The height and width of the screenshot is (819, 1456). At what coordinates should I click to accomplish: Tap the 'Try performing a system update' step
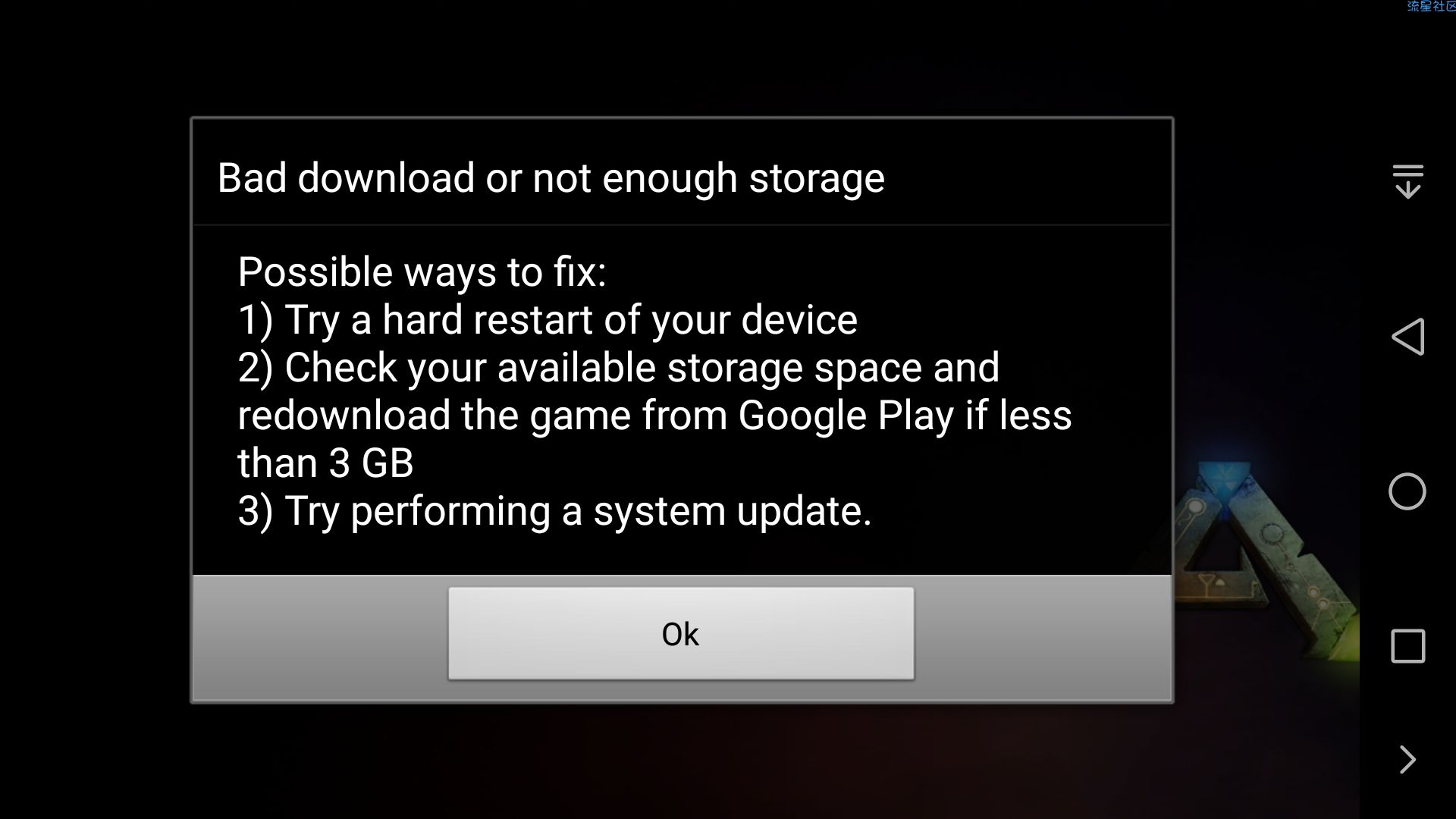pyautogui.click(x=555, y=511)
